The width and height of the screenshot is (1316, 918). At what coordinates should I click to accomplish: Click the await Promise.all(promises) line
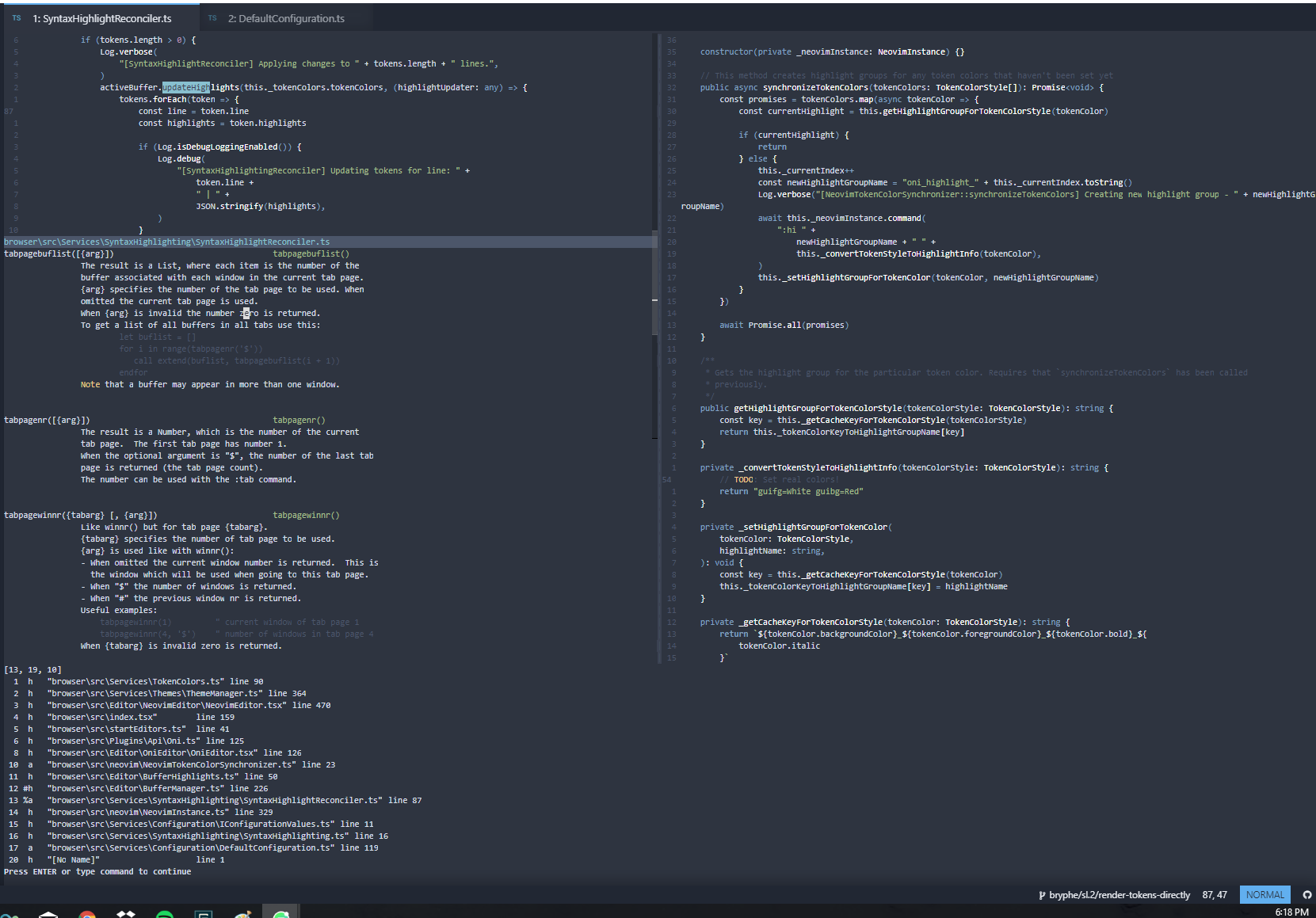(x=784, y=325)
